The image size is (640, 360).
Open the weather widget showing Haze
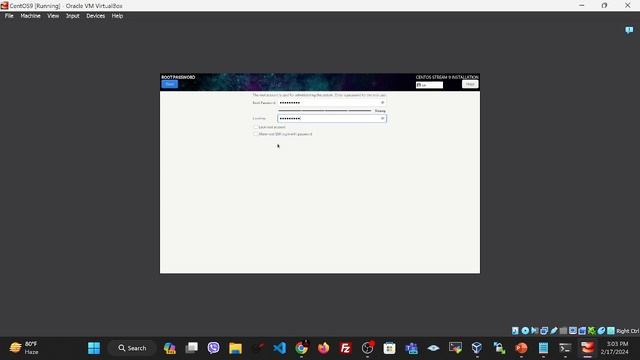point(24,348)
